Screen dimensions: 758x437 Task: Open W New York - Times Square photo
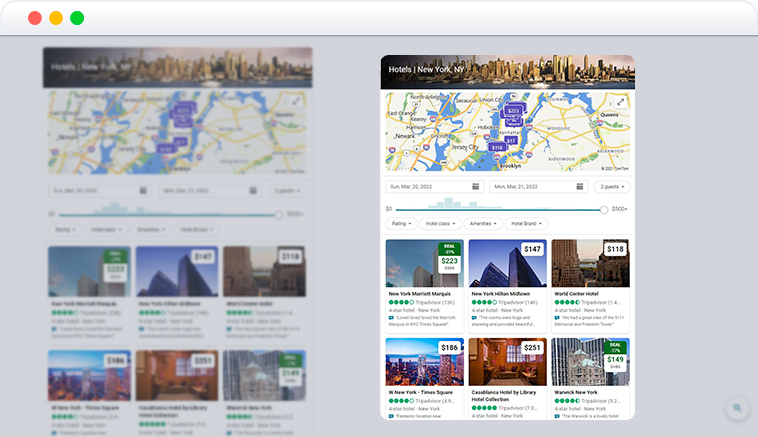(x=425, y=362)
